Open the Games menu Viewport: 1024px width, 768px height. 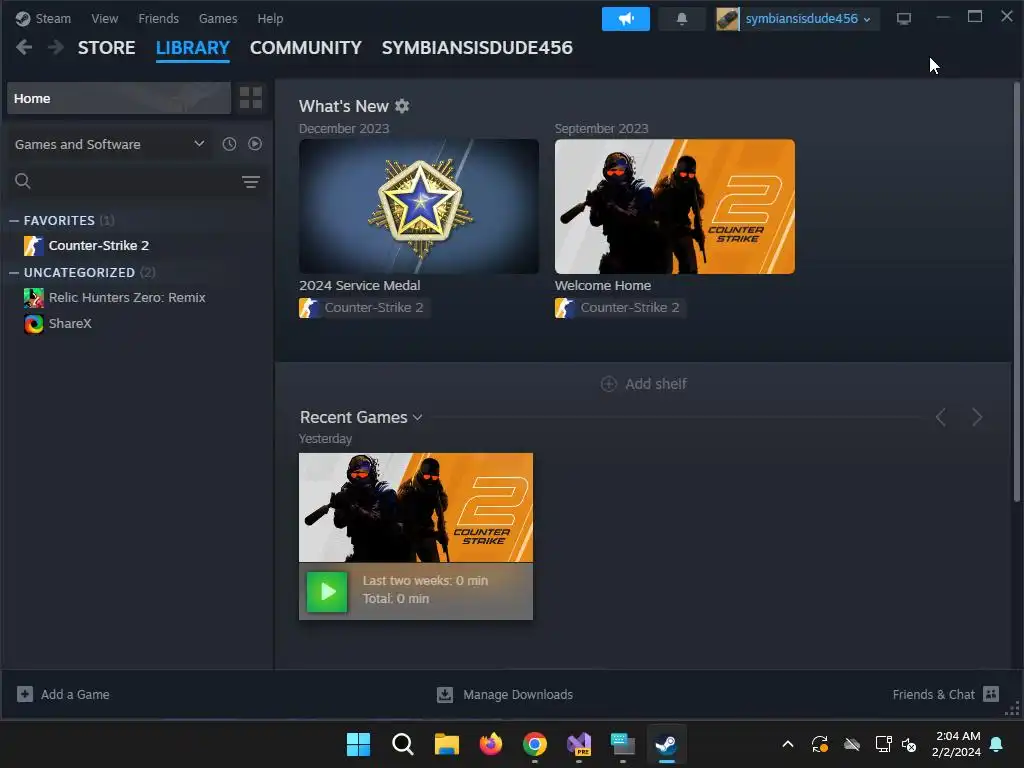pyautogui.click(x=217, y=18)
